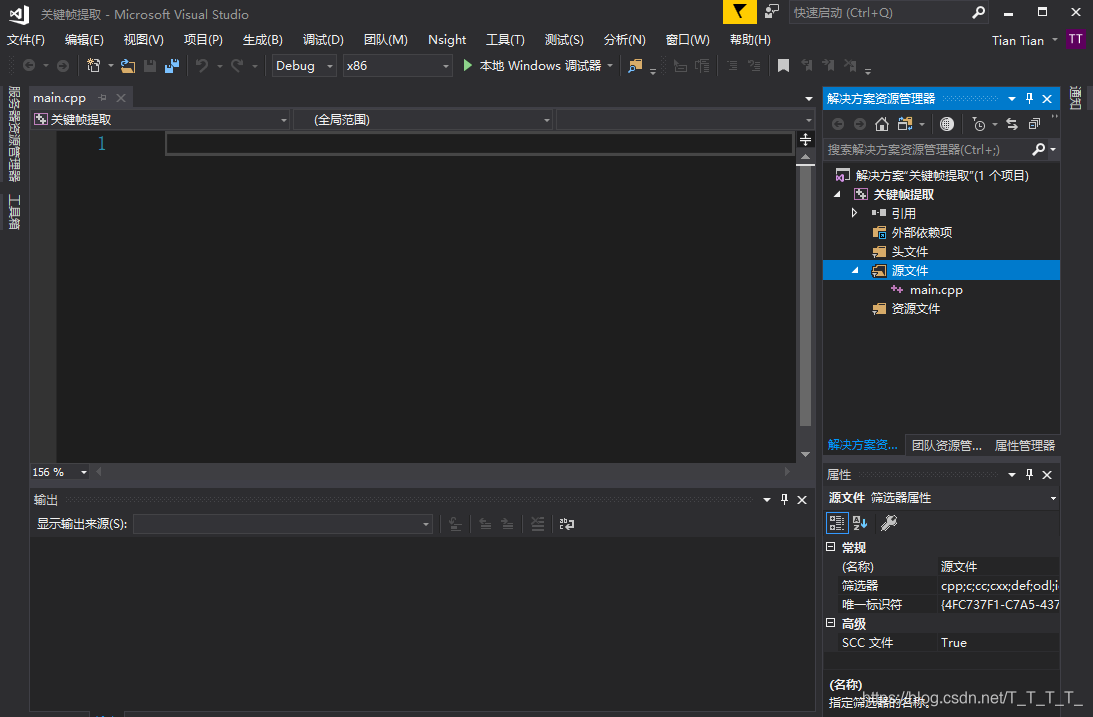
Task: Click the search magnifier in Solution Explorer
Action: tap(1039, 149)
